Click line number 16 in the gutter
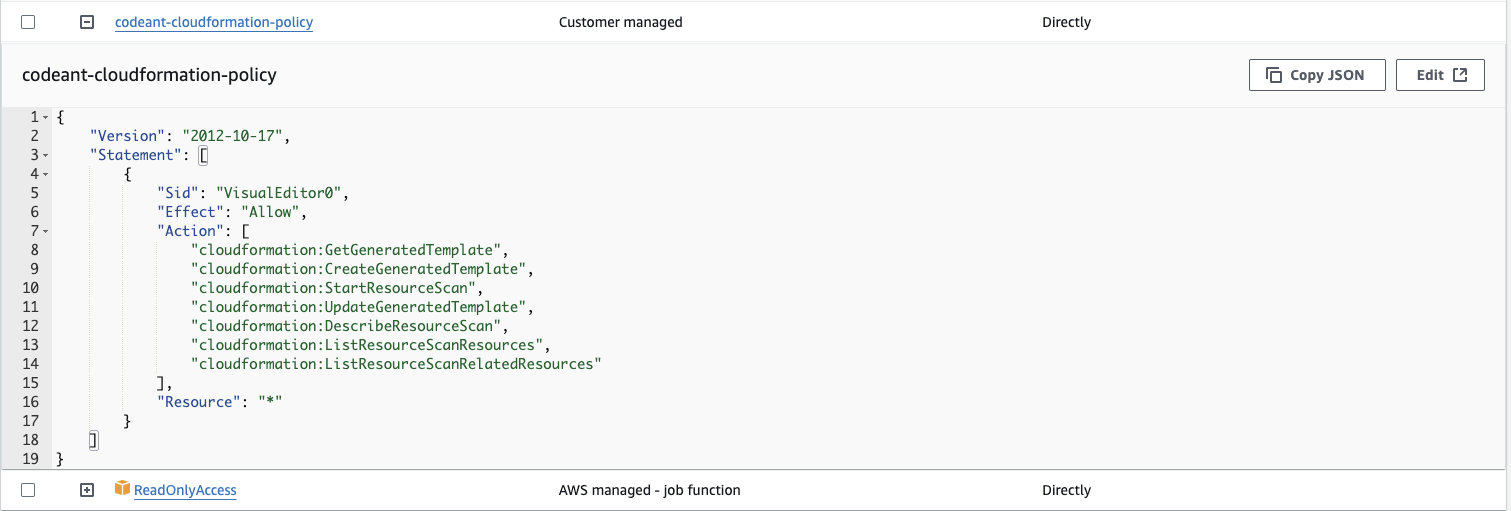 [30, 402]
